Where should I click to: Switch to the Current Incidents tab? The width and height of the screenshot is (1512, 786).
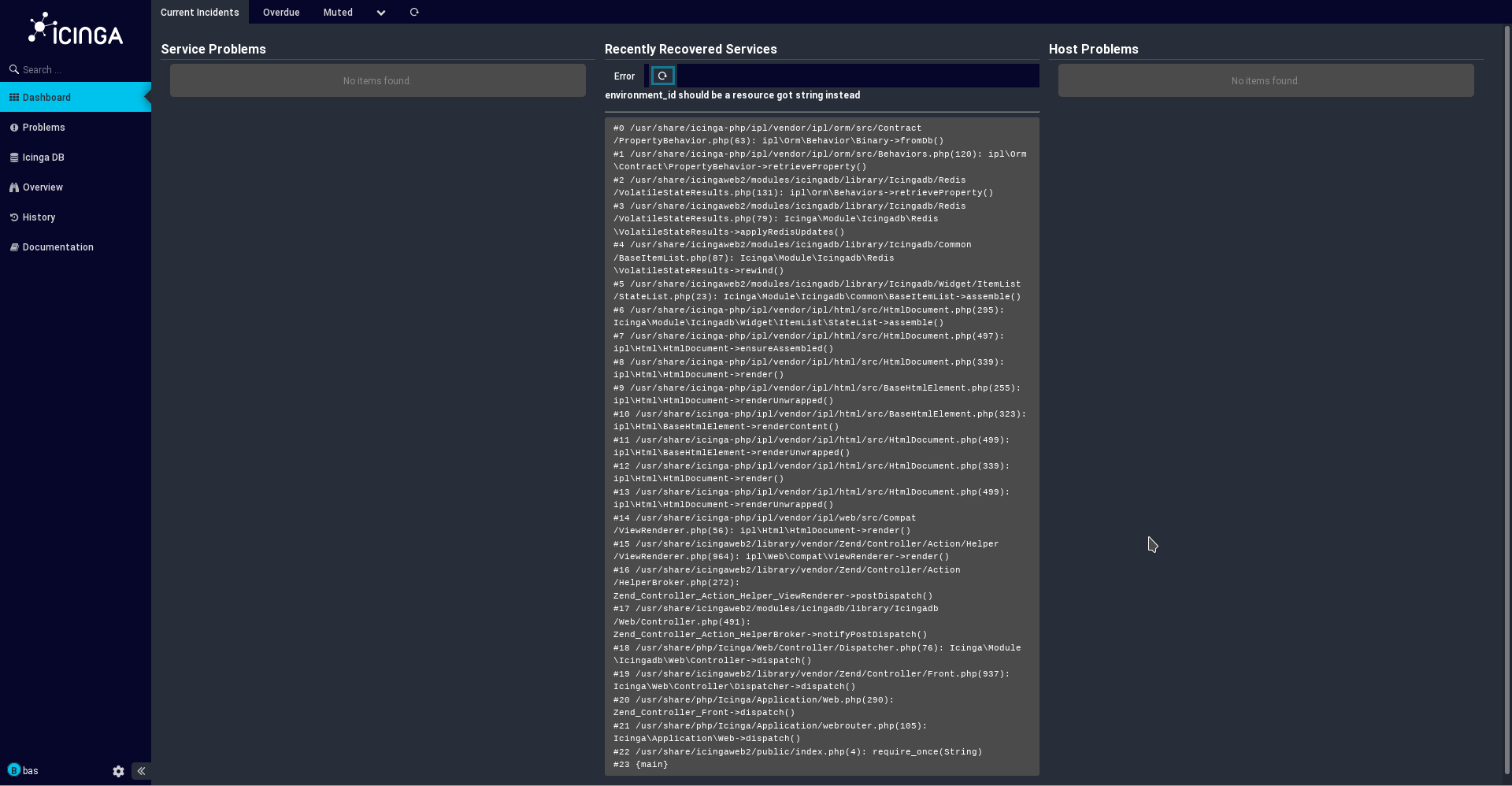(200, 12)
